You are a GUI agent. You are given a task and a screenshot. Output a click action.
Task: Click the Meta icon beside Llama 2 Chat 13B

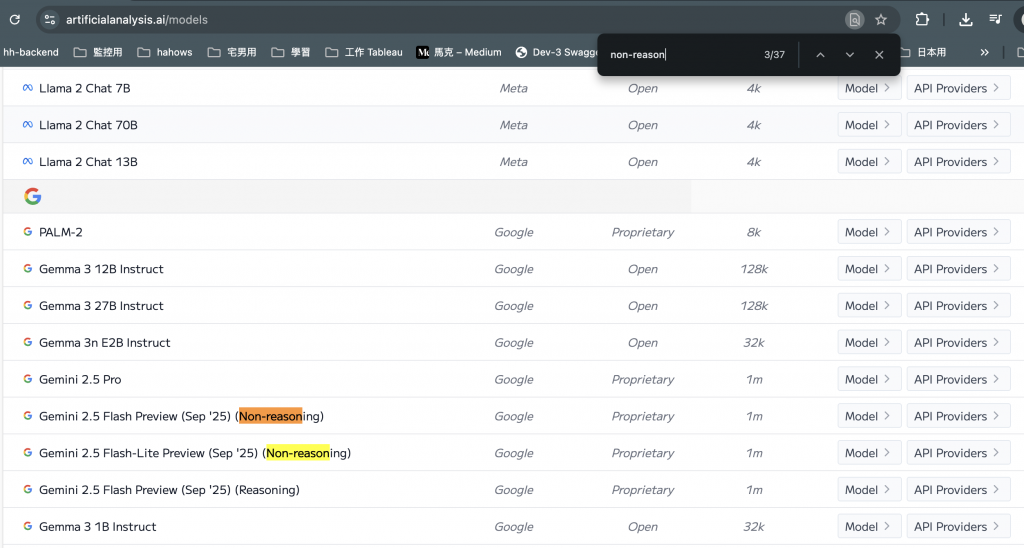pyautogui.click(x=27, y=161)
